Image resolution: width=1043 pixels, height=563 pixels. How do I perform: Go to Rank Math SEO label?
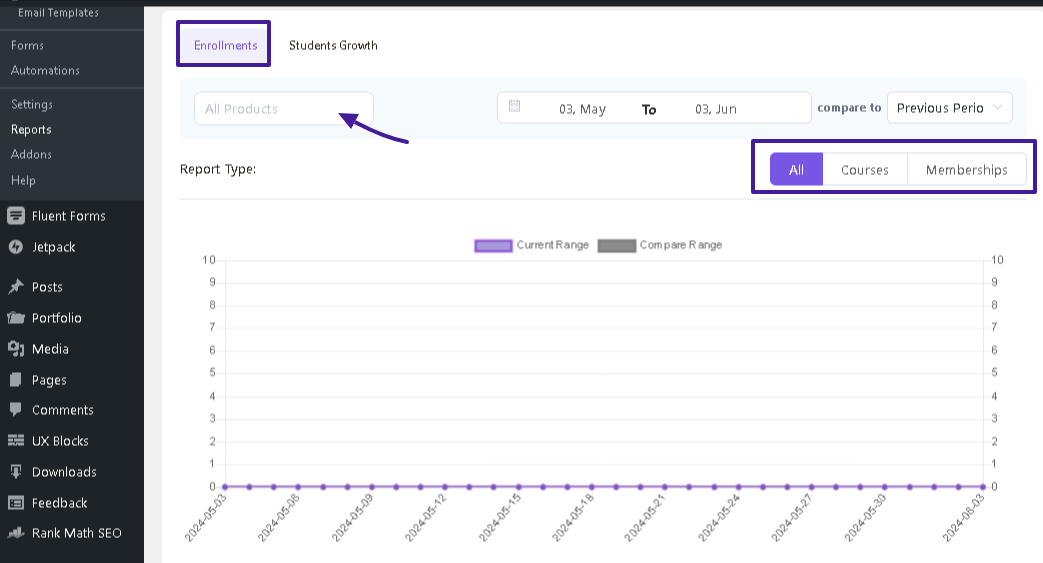coord(76,533)
